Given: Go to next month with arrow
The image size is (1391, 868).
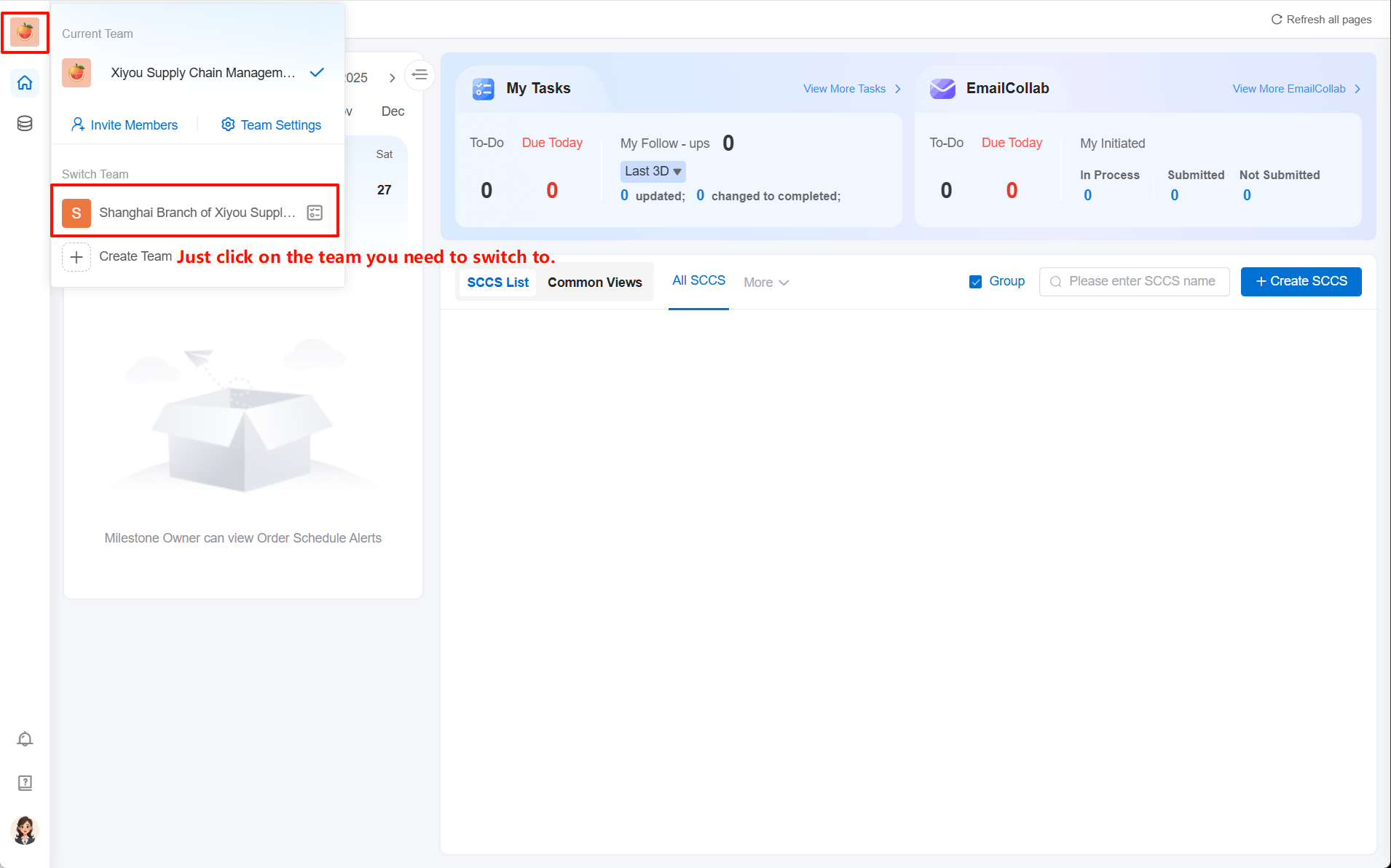Looking at the screenshot, I should pos(392,78).
